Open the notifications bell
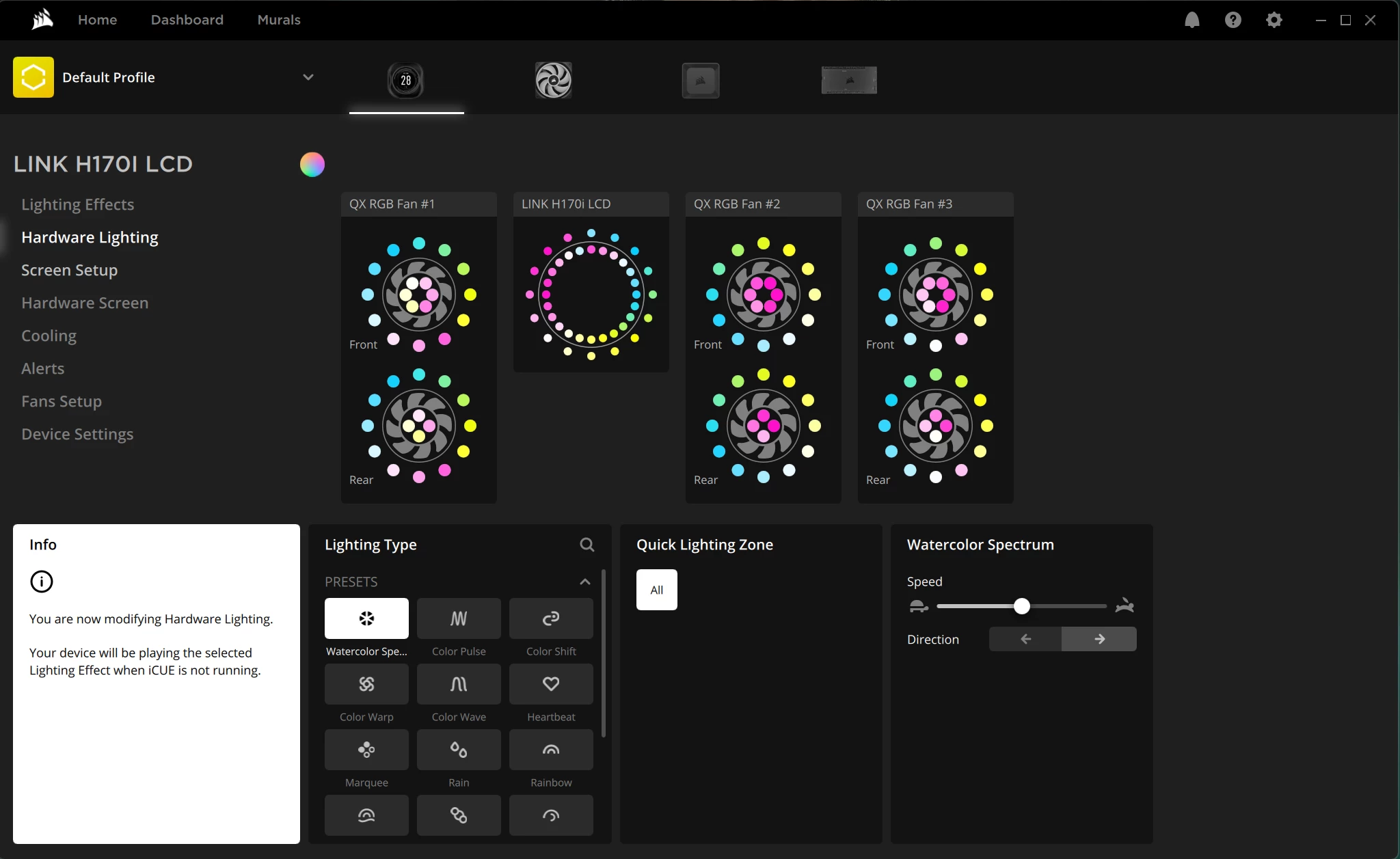 [1192, 20]
